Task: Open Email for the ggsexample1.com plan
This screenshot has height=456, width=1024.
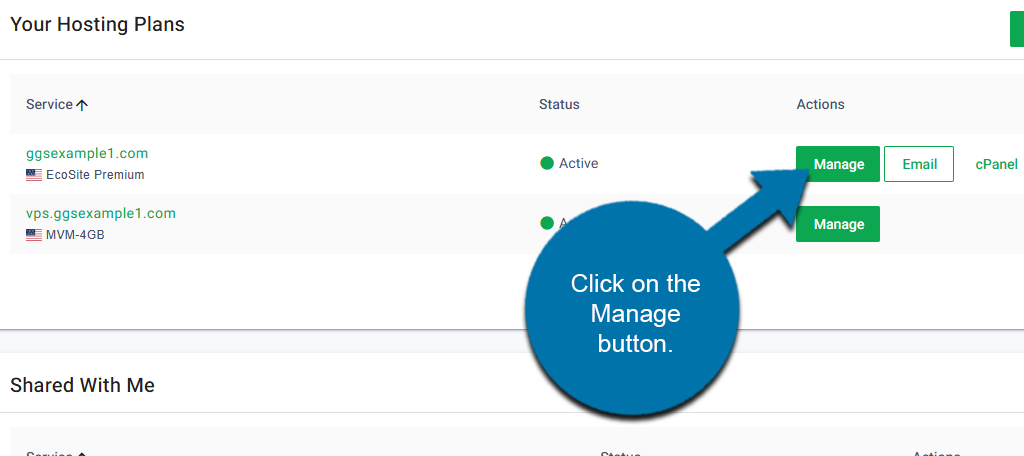Action: click(x=919, y=164)
